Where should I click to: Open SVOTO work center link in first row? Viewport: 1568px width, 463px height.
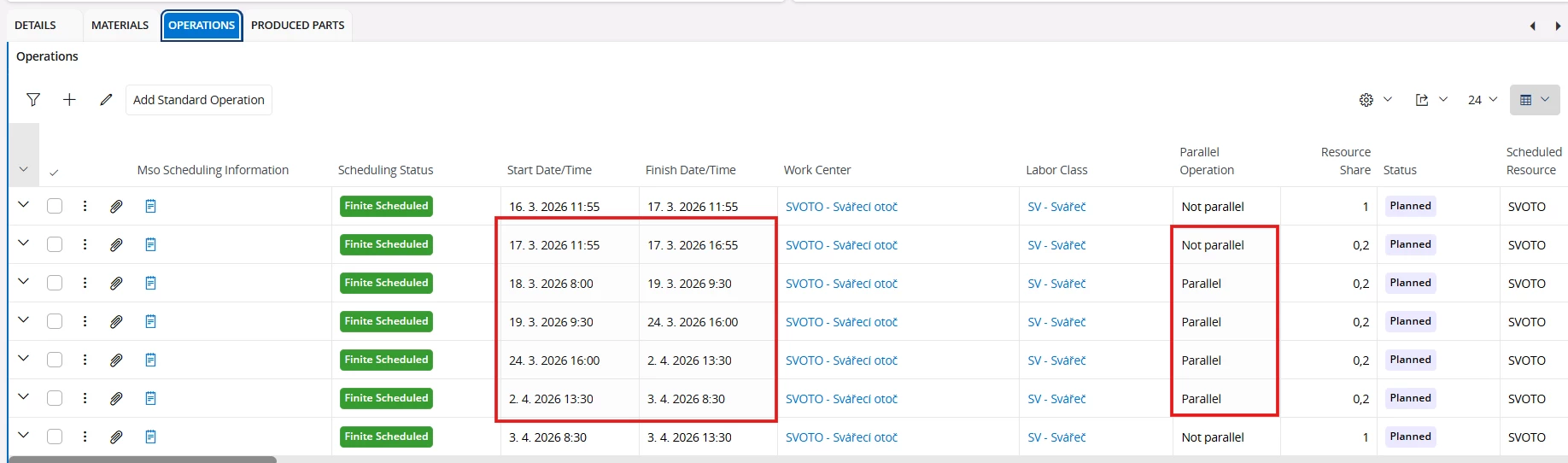pos(841,207)
